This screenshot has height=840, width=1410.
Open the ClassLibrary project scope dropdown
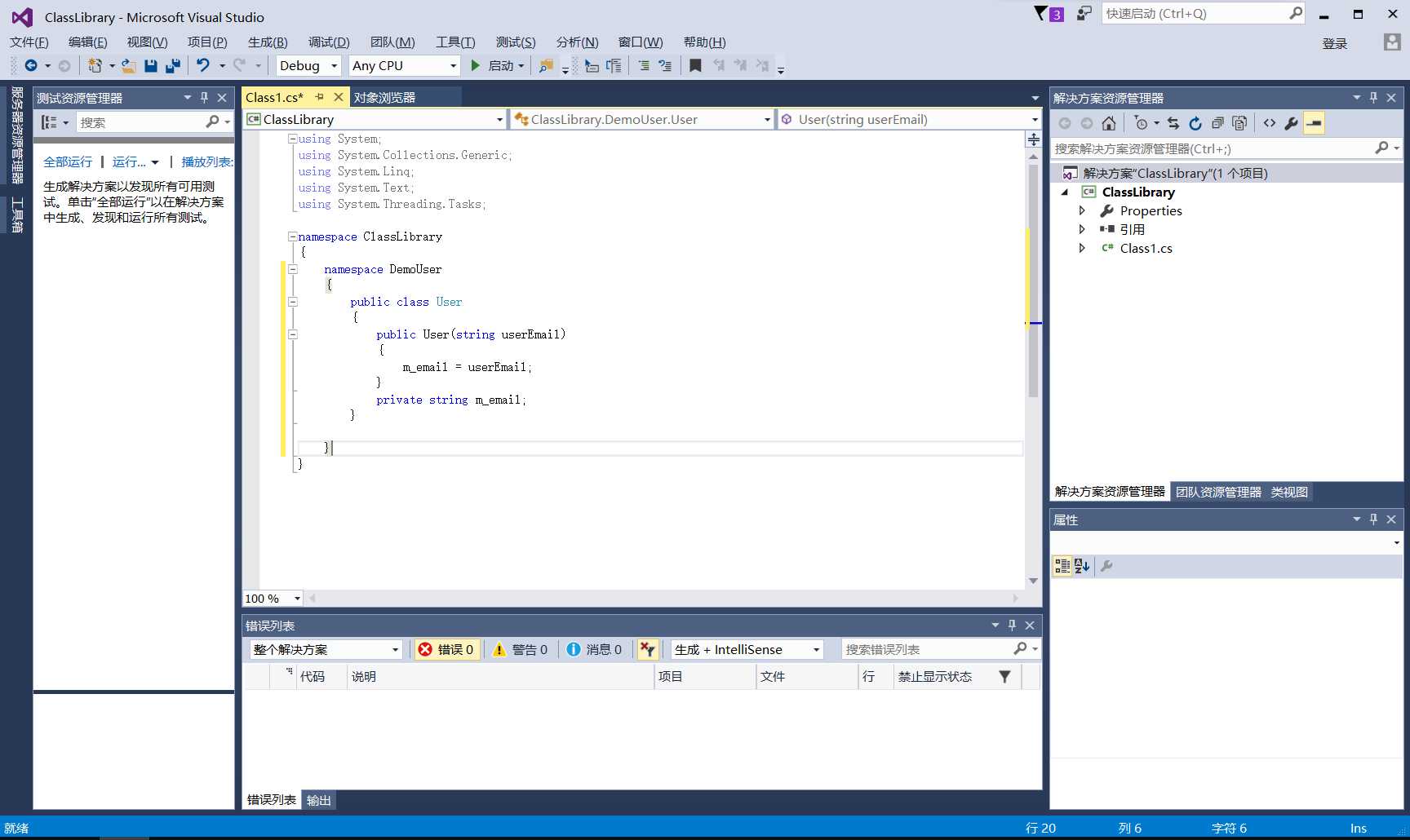click(x=375, y=119)
